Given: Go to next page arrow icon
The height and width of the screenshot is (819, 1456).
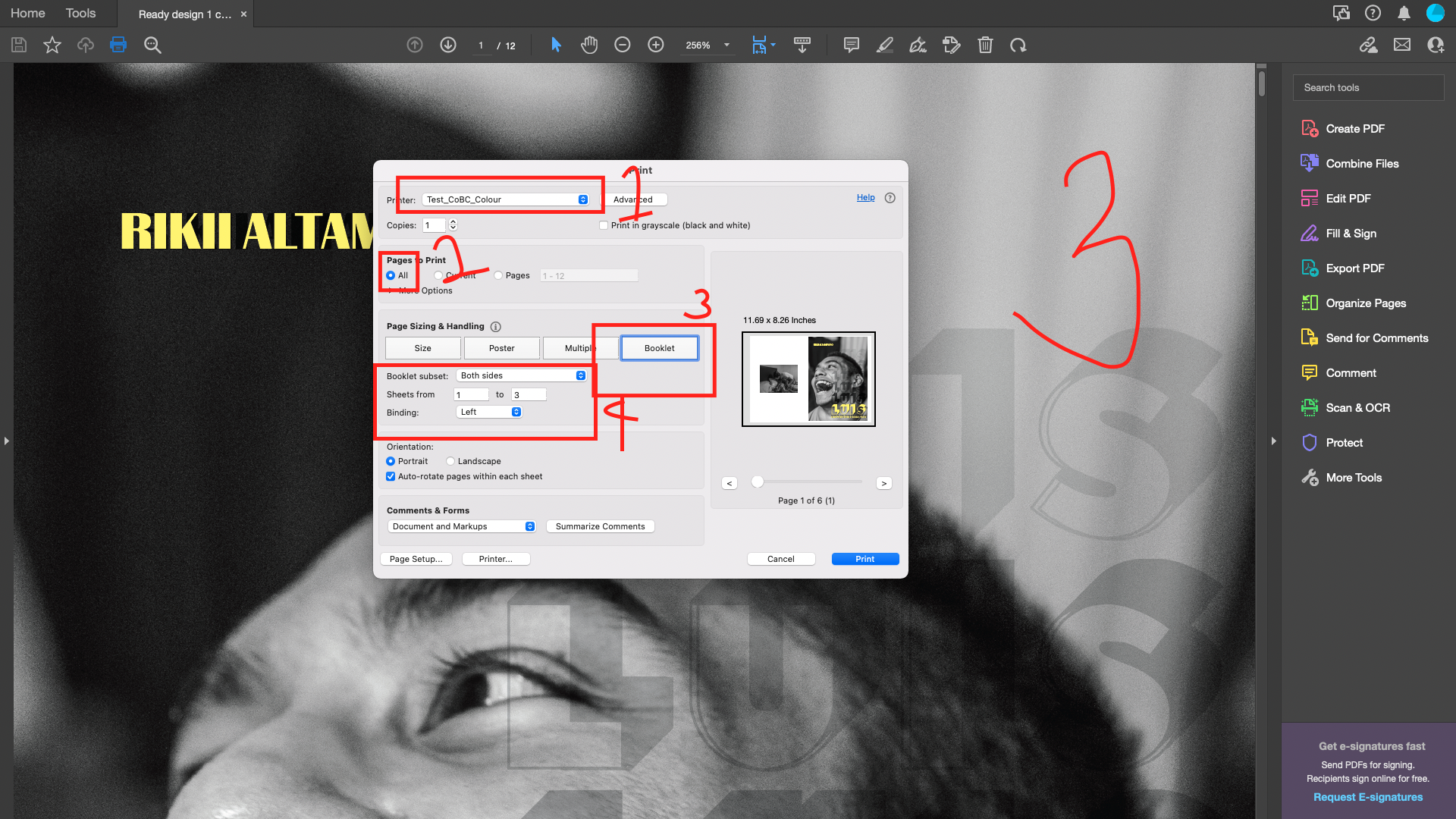Looking at the screenshot, I should tap(448, 45).
